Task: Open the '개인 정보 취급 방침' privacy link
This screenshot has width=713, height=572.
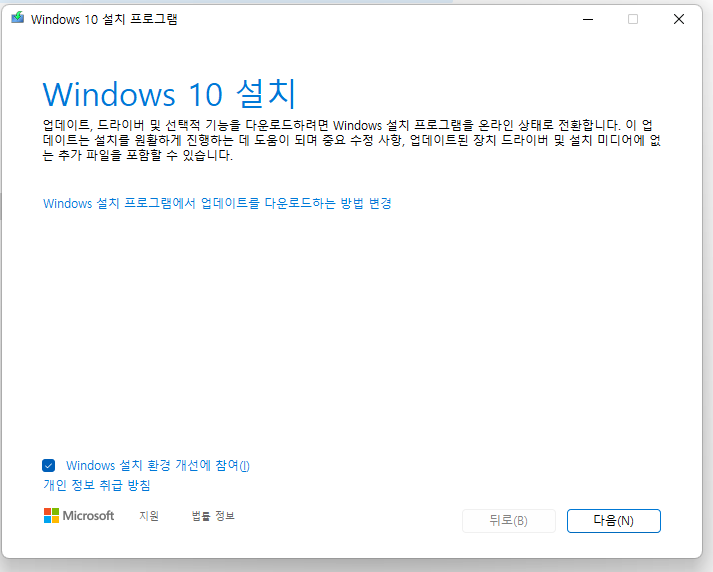Action: pyautogui.click(x=97, y=485)
